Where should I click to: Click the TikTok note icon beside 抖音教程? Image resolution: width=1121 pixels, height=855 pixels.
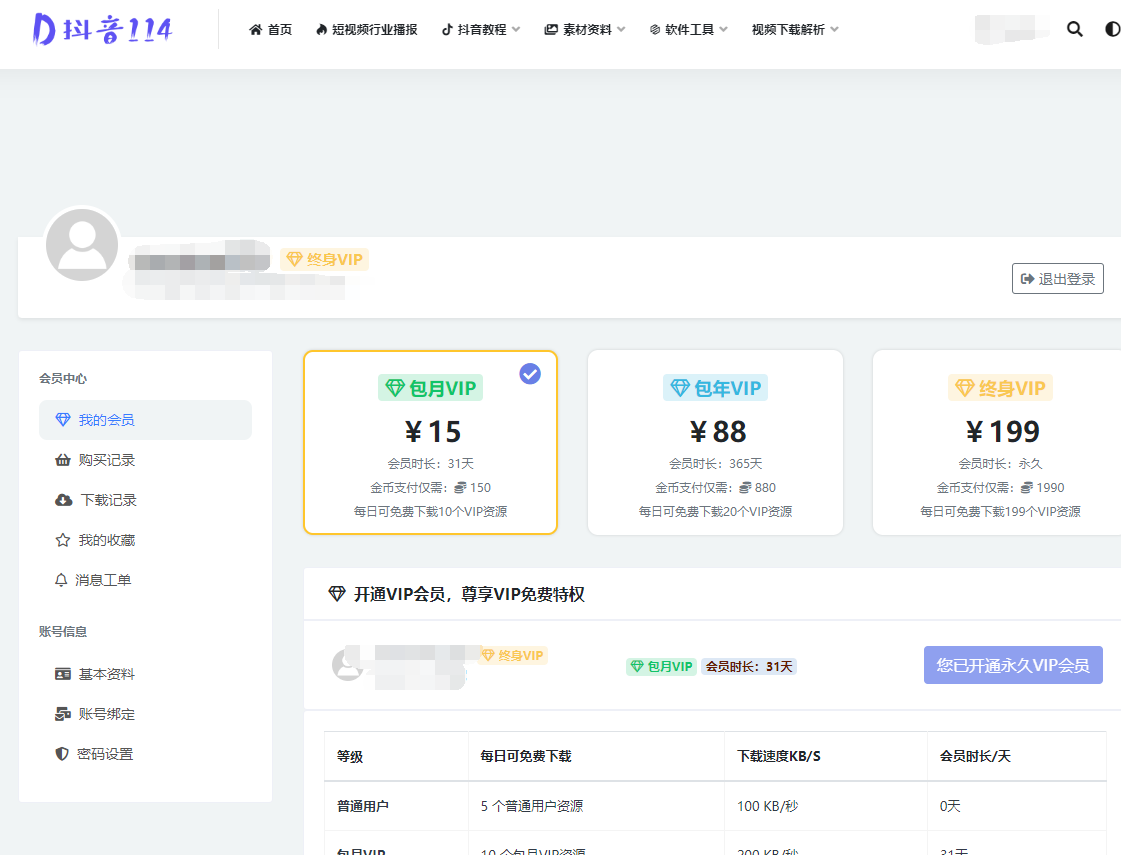[447, 29]
